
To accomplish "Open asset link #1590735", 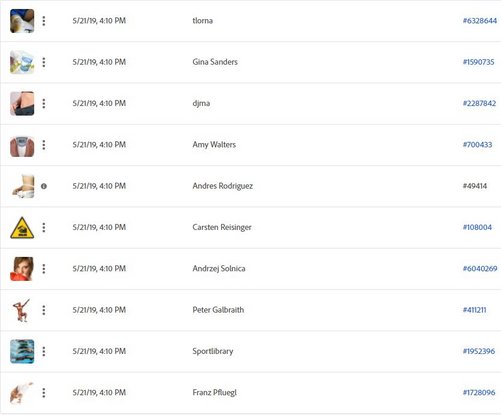I will [478, 62].
